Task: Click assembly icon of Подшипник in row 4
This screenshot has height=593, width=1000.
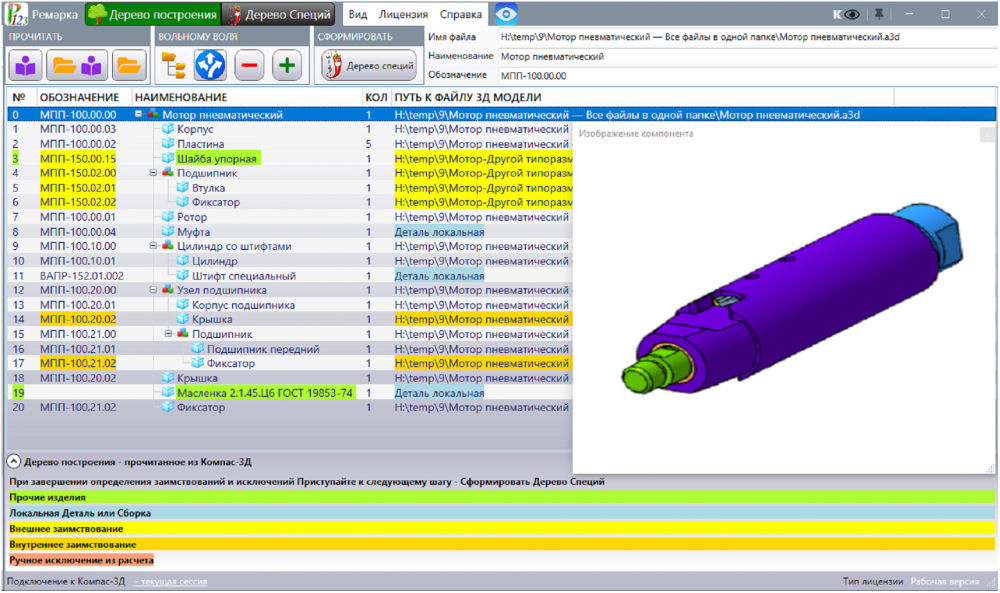Action: click(168, 173)
